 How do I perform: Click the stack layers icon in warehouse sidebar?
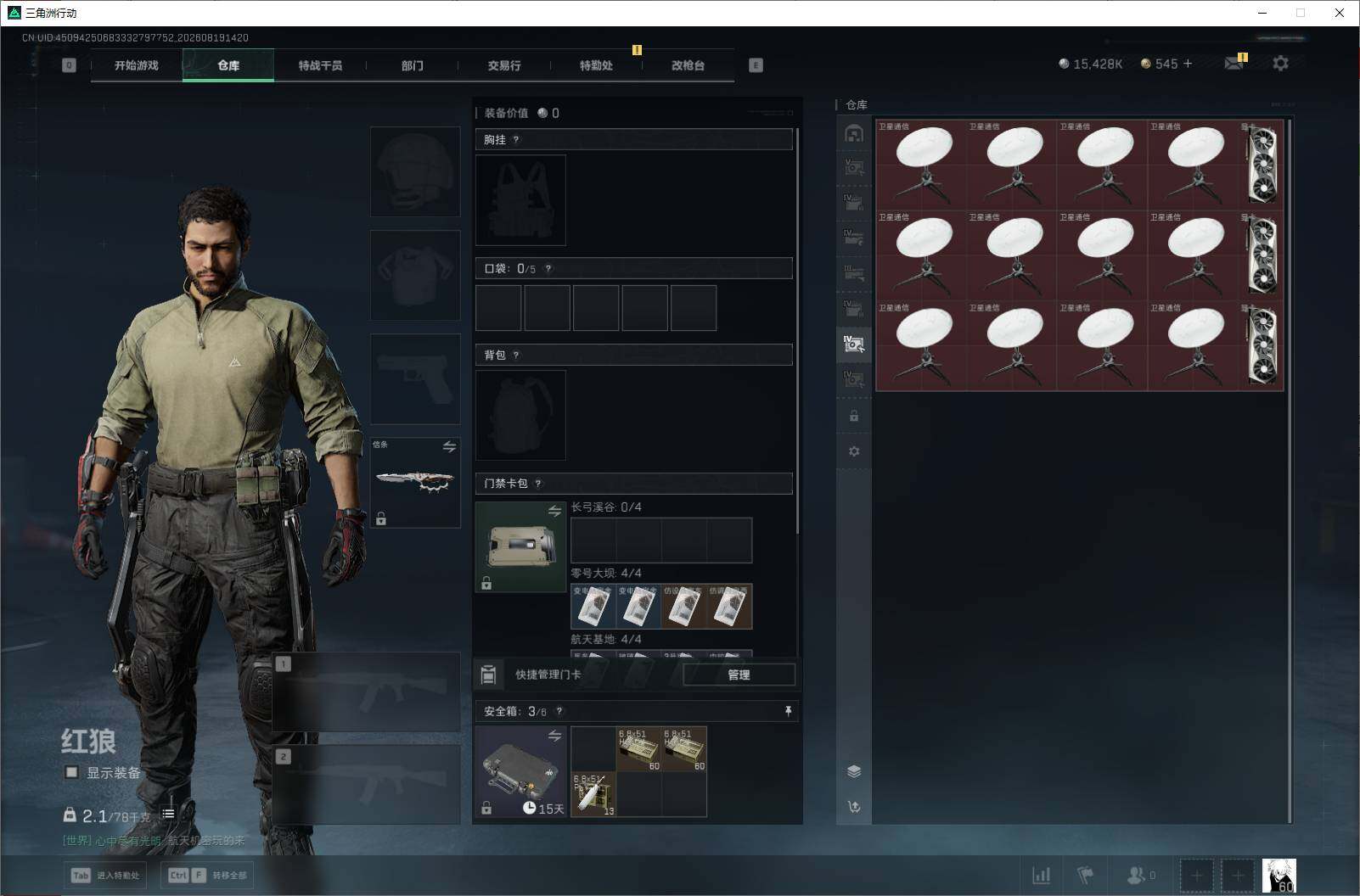[x=854, y=771]
